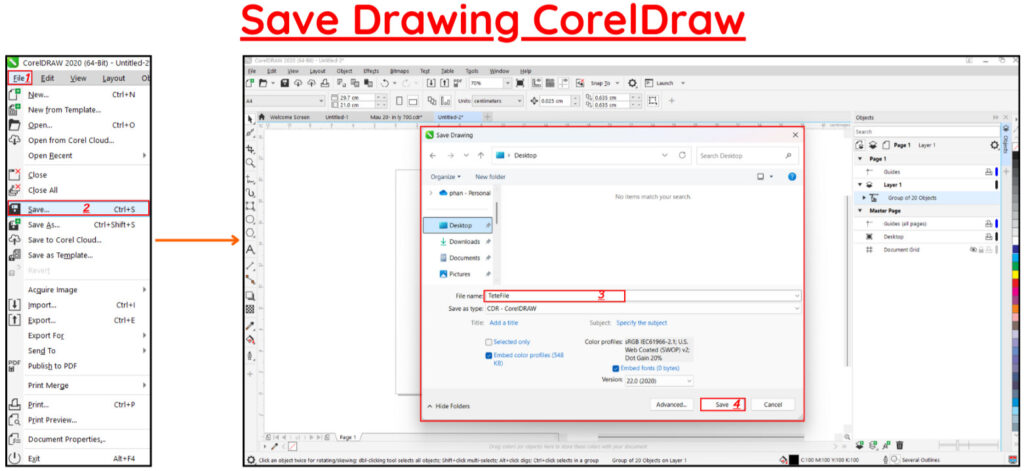
Task: Select Landscape page orientation
Action: pyautogui.click(x=413, y=101)
